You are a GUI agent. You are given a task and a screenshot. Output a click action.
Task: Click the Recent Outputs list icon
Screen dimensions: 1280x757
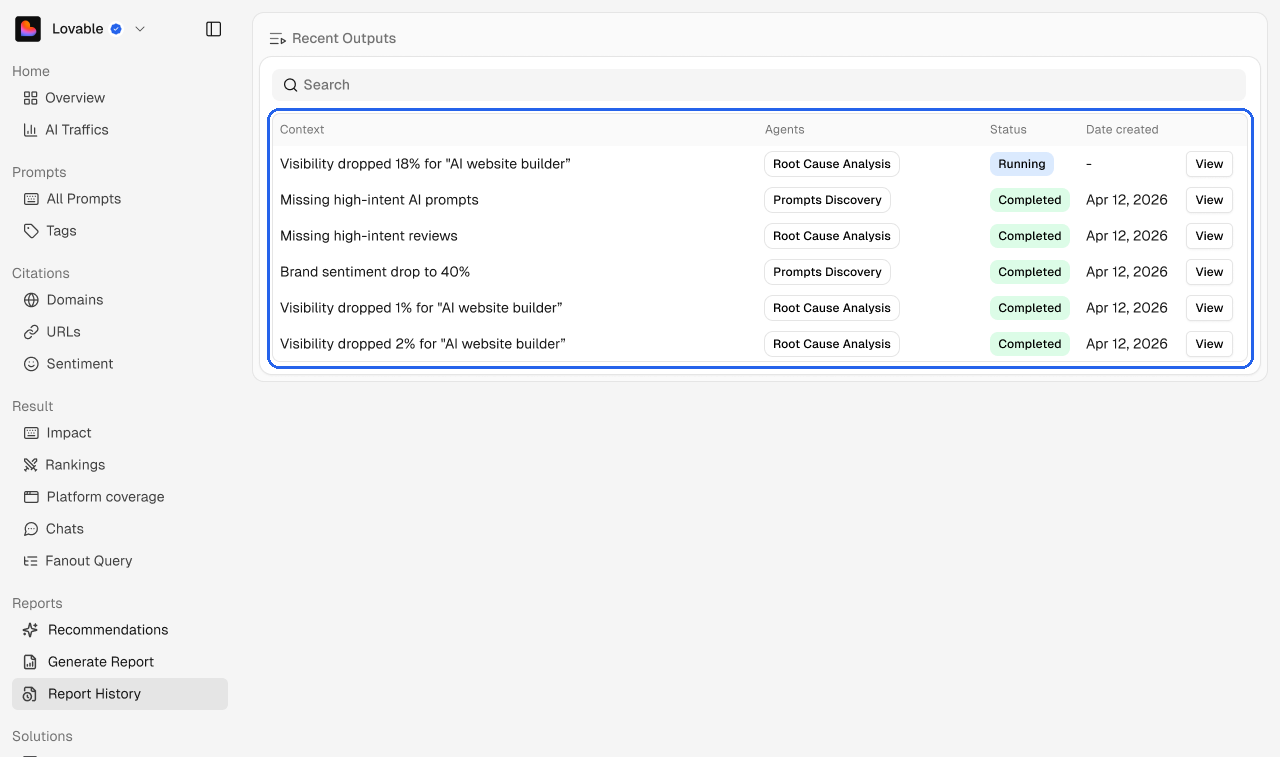(x=278, y=39)
